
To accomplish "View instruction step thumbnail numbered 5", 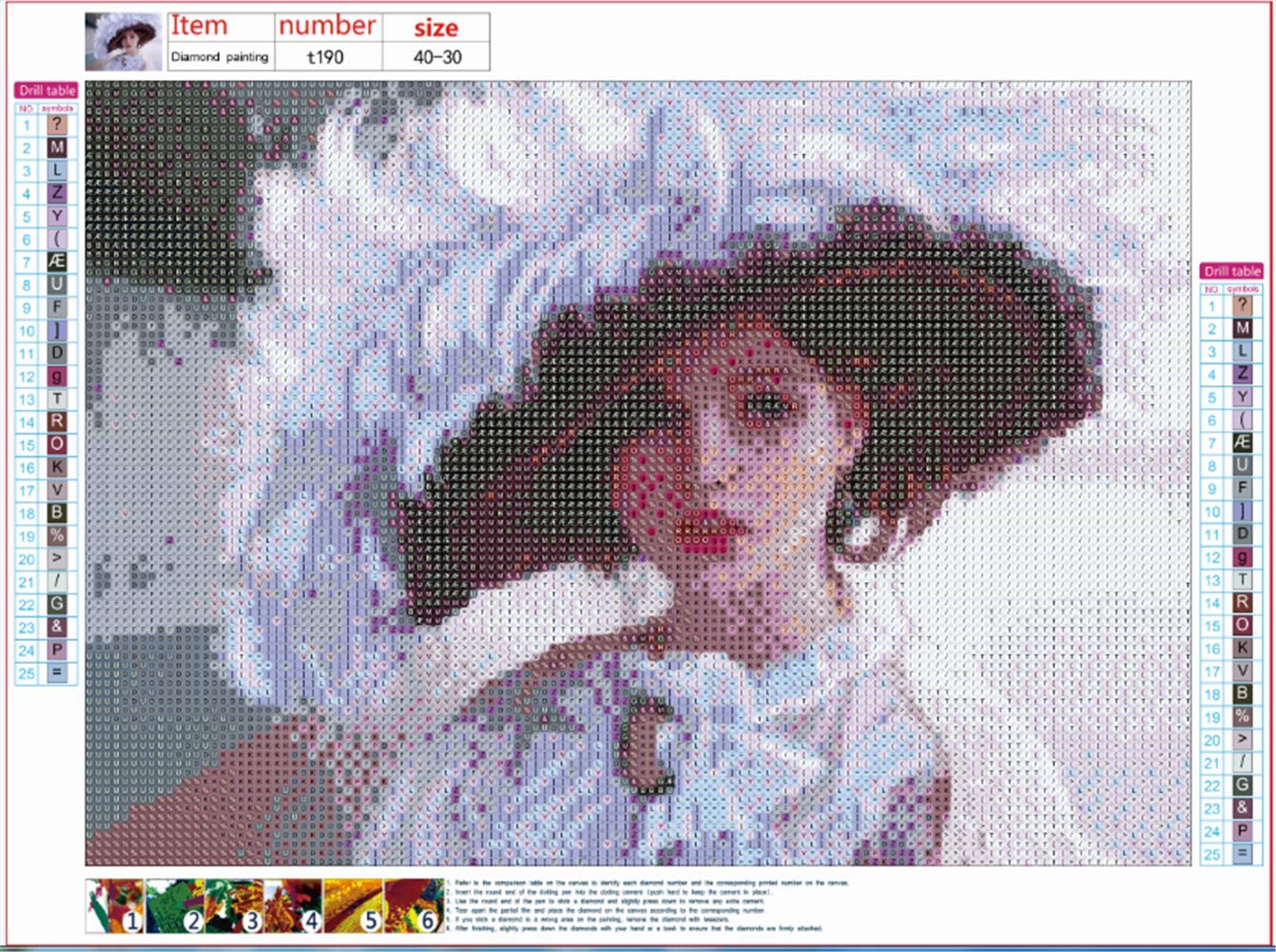I will (354, 905).
